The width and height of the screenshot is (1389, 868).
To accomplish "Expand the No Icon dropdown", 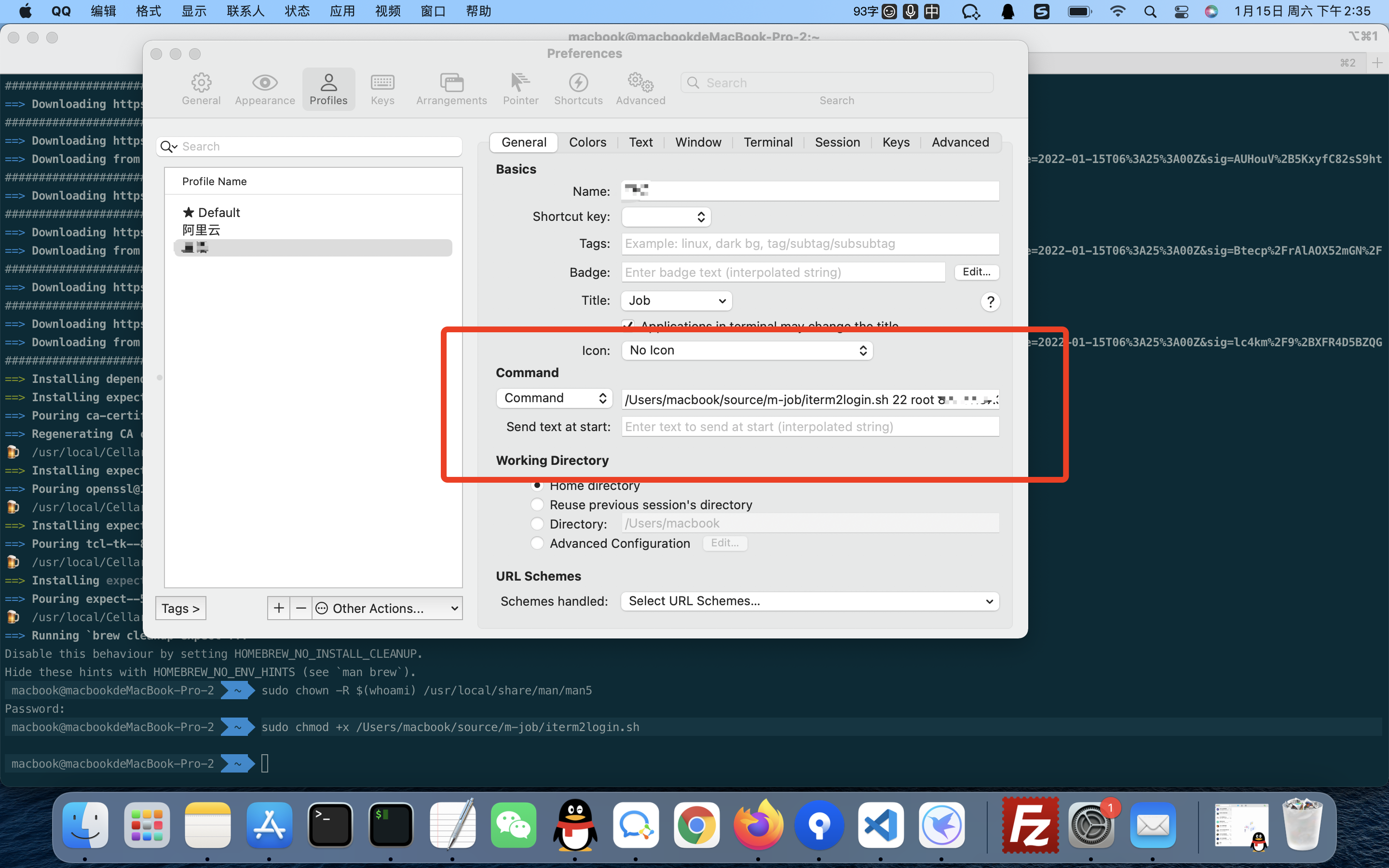I will pos(747,350).
